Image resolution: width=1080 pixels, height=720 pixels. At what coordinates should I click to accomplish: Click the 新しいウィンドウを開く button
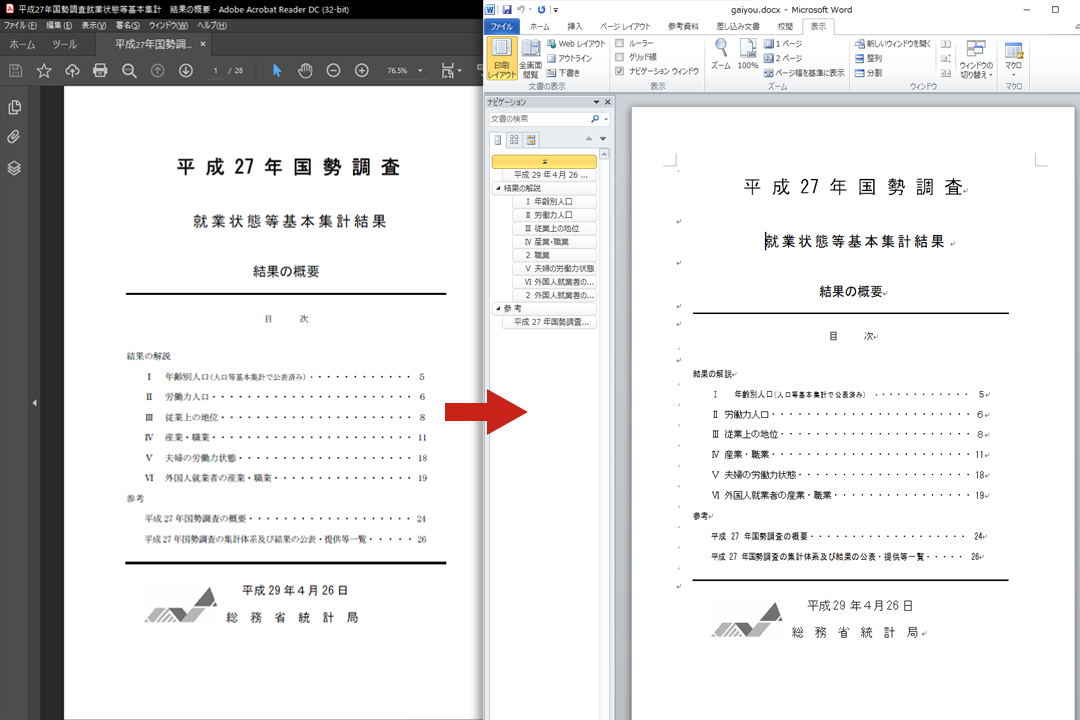tap(893, 43)
